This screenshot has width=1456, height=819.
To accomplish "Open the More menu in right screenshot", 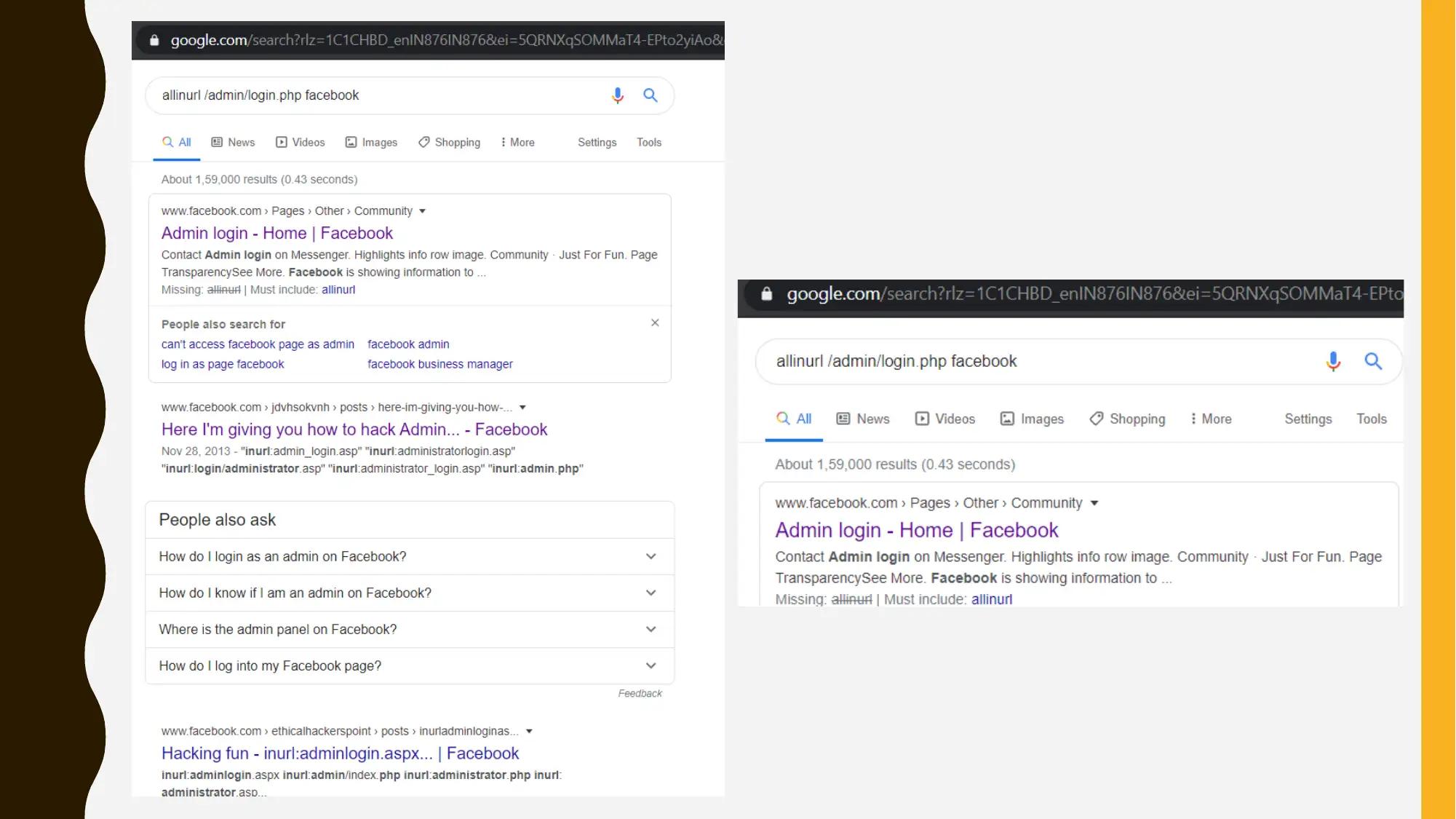I will 1211,419.
